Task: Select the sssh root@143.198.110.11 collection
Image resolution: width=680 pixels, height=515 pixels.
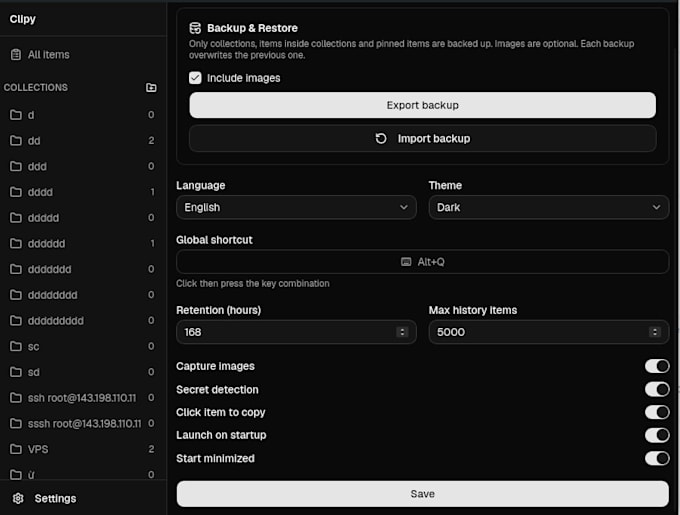Action: coord(83,424)
